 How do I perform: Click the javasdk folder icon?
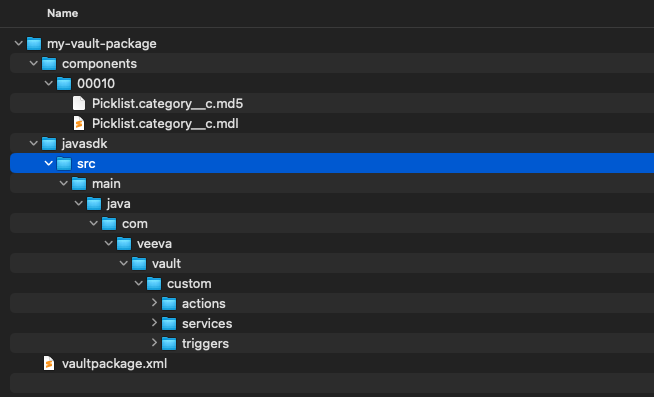pyautogui.click(x=49, y=143)
